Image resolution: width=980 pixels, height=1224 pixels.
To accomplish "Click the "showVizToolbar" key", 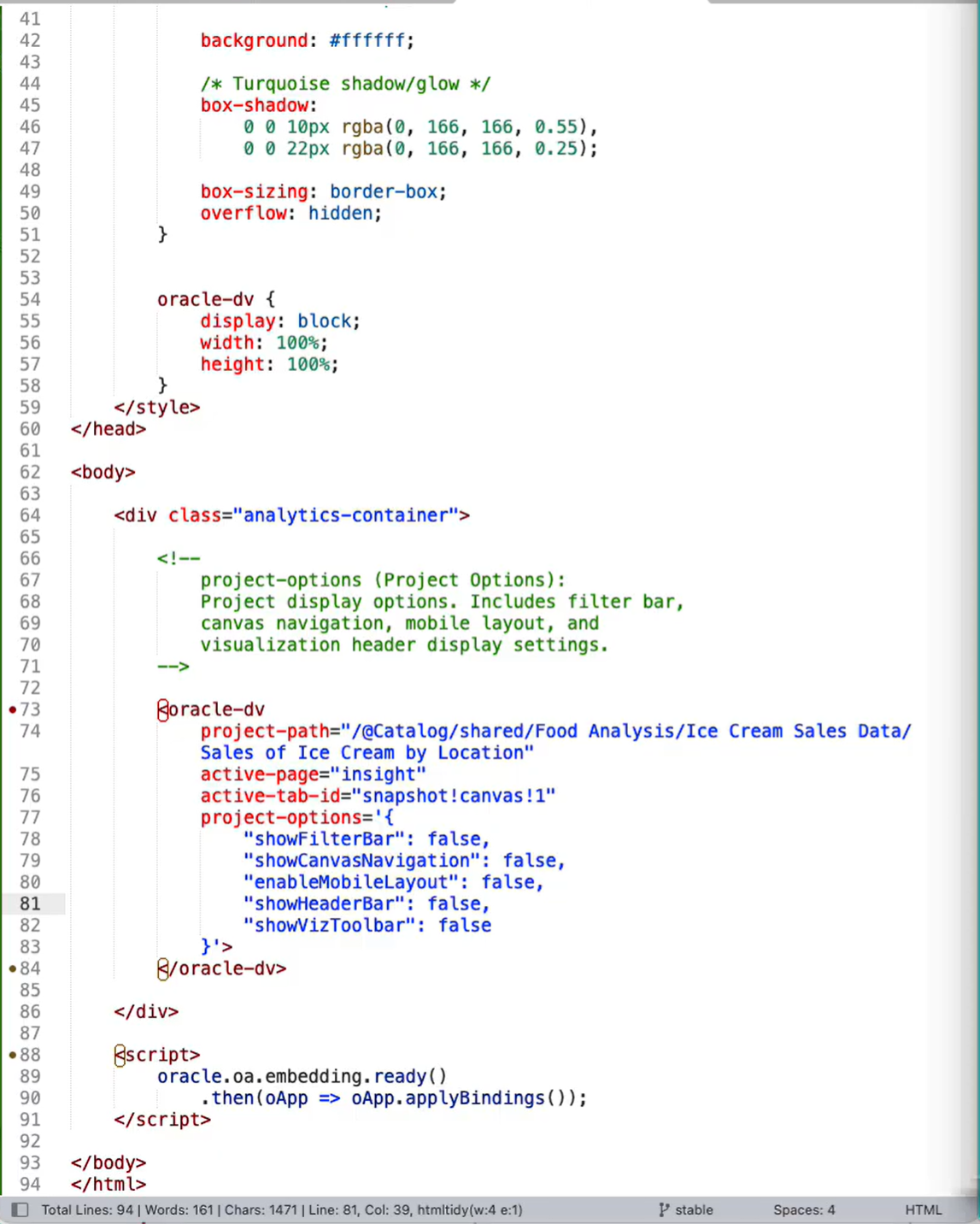I will (x=330, y=925).
